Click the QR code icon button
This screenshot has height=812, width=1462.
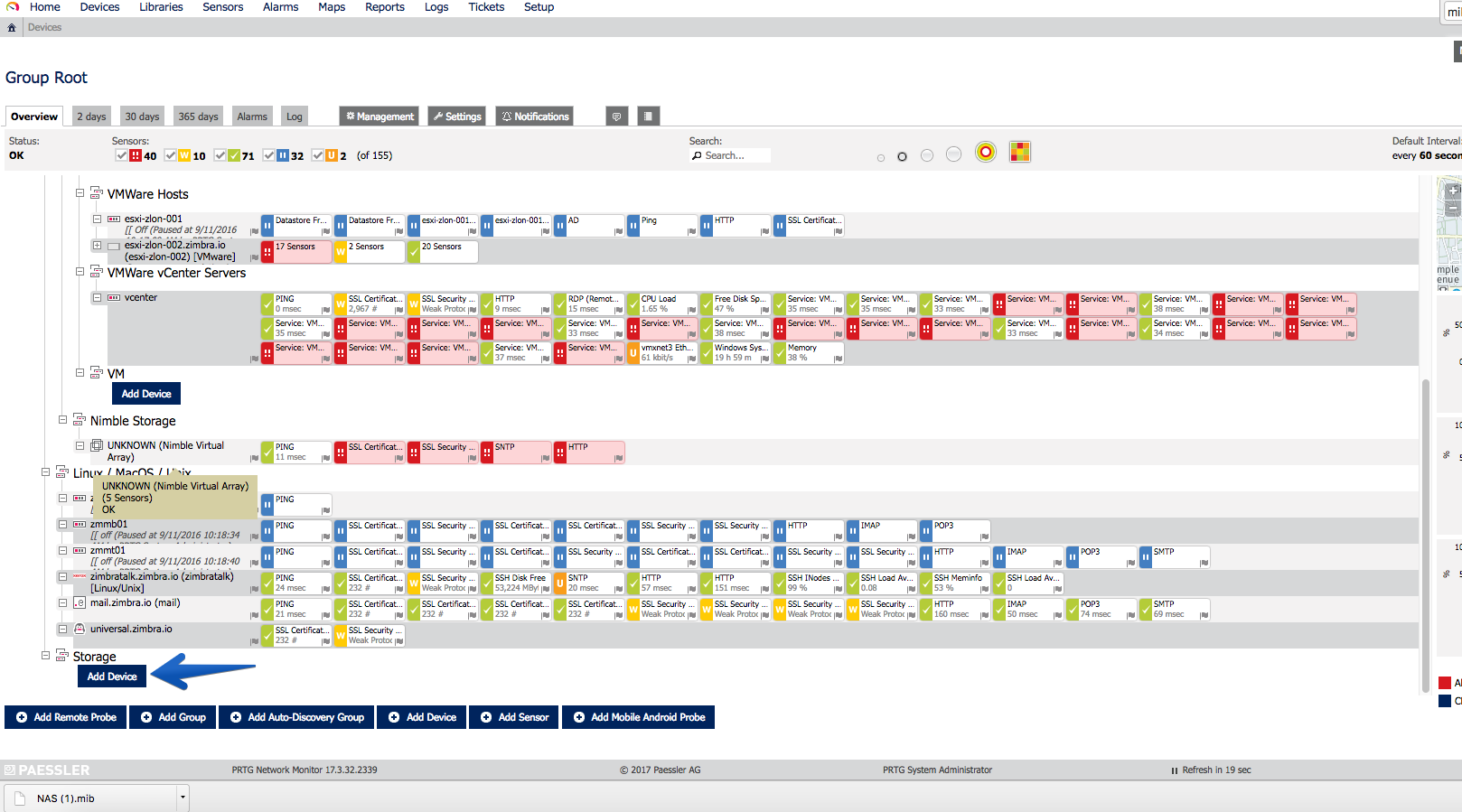tap(648, 117)
